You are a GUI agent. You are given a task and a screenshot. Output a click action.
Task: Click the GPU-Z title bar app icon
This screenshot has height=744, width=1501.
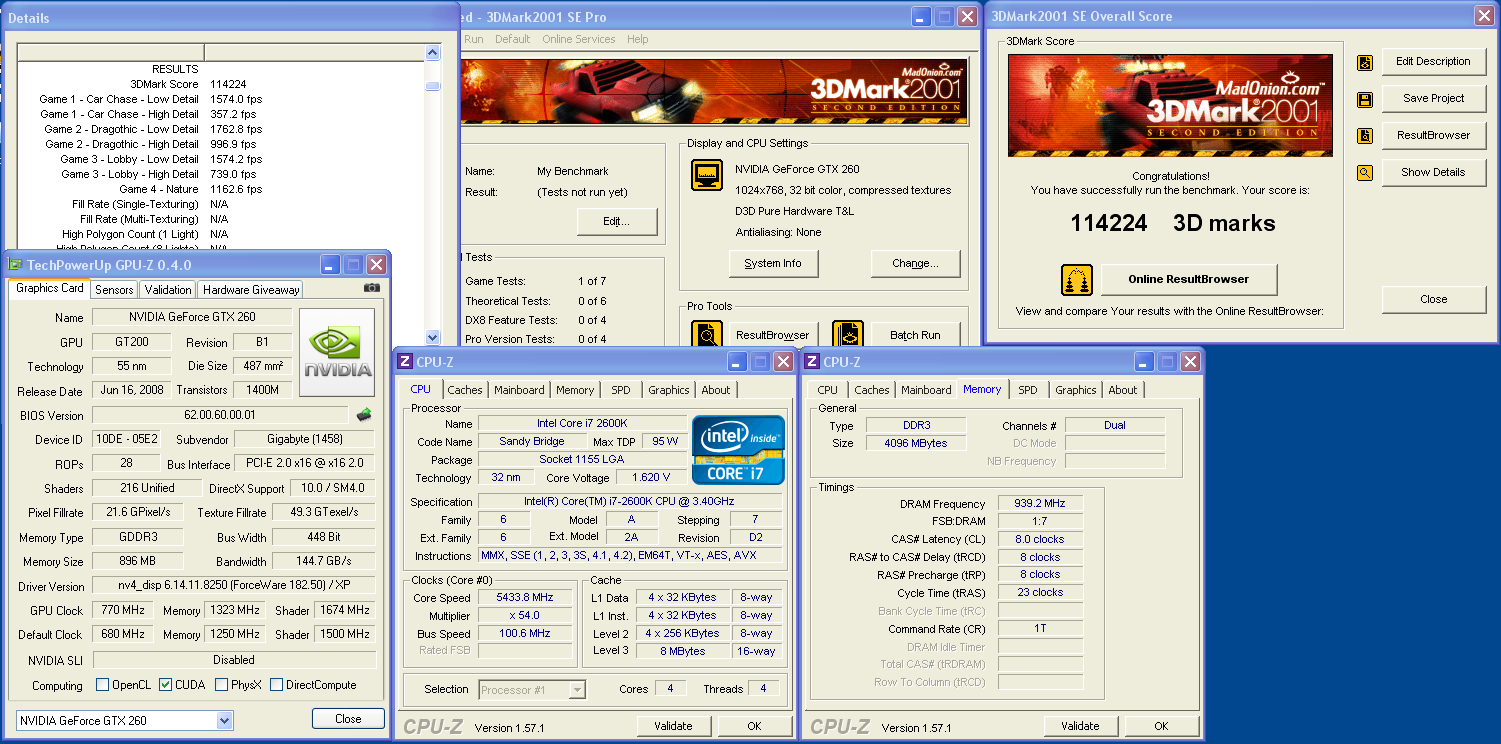coord(16,265)
